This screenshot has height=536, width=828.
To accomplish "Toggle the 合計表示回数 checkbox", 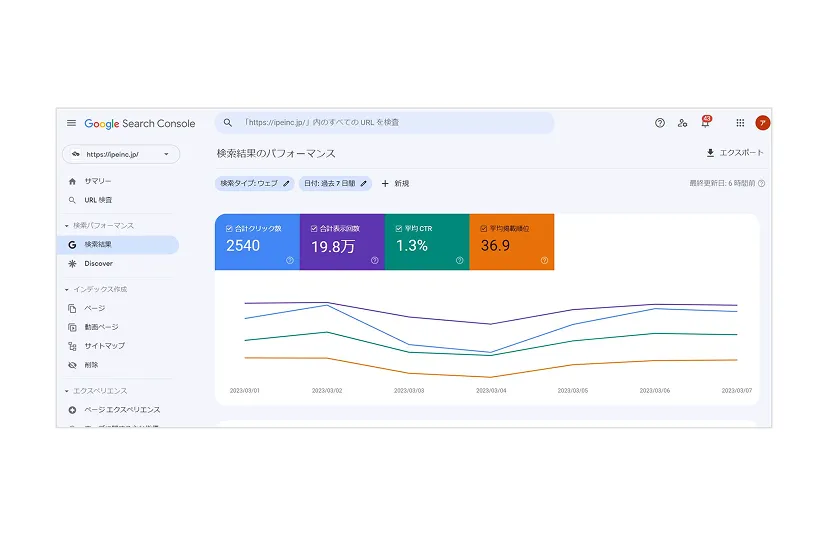I will (x=314, y=228).
